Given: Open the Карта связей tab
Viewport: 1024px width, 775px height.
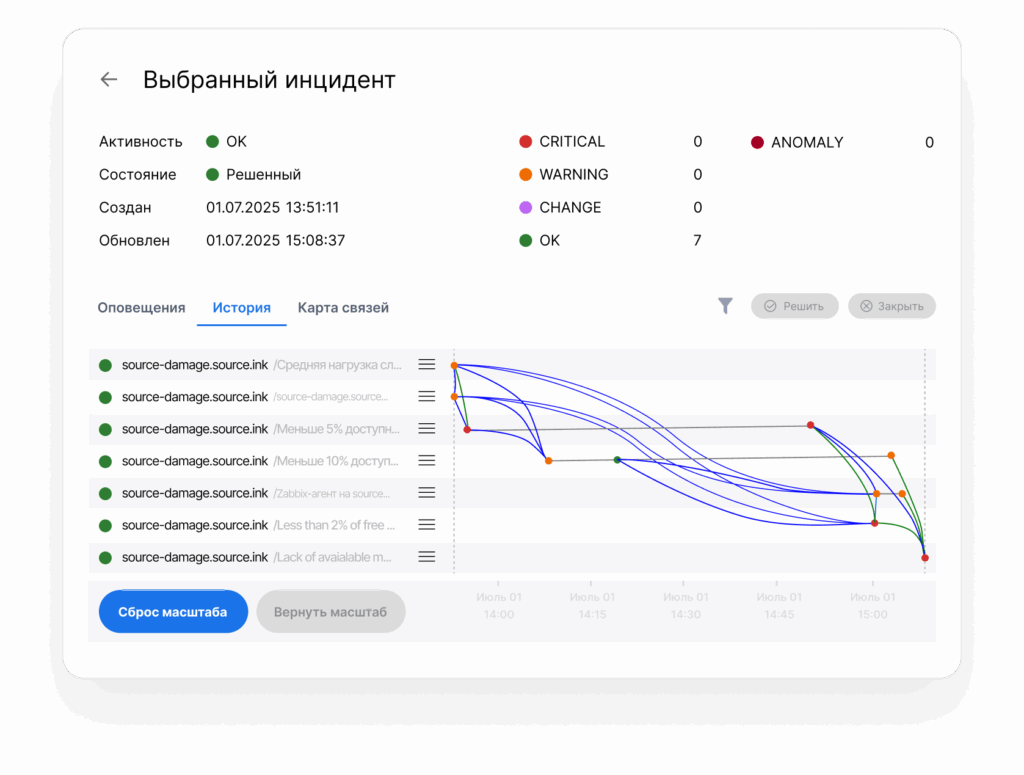Looking at the screenshot, I should (x=343, y=307).
